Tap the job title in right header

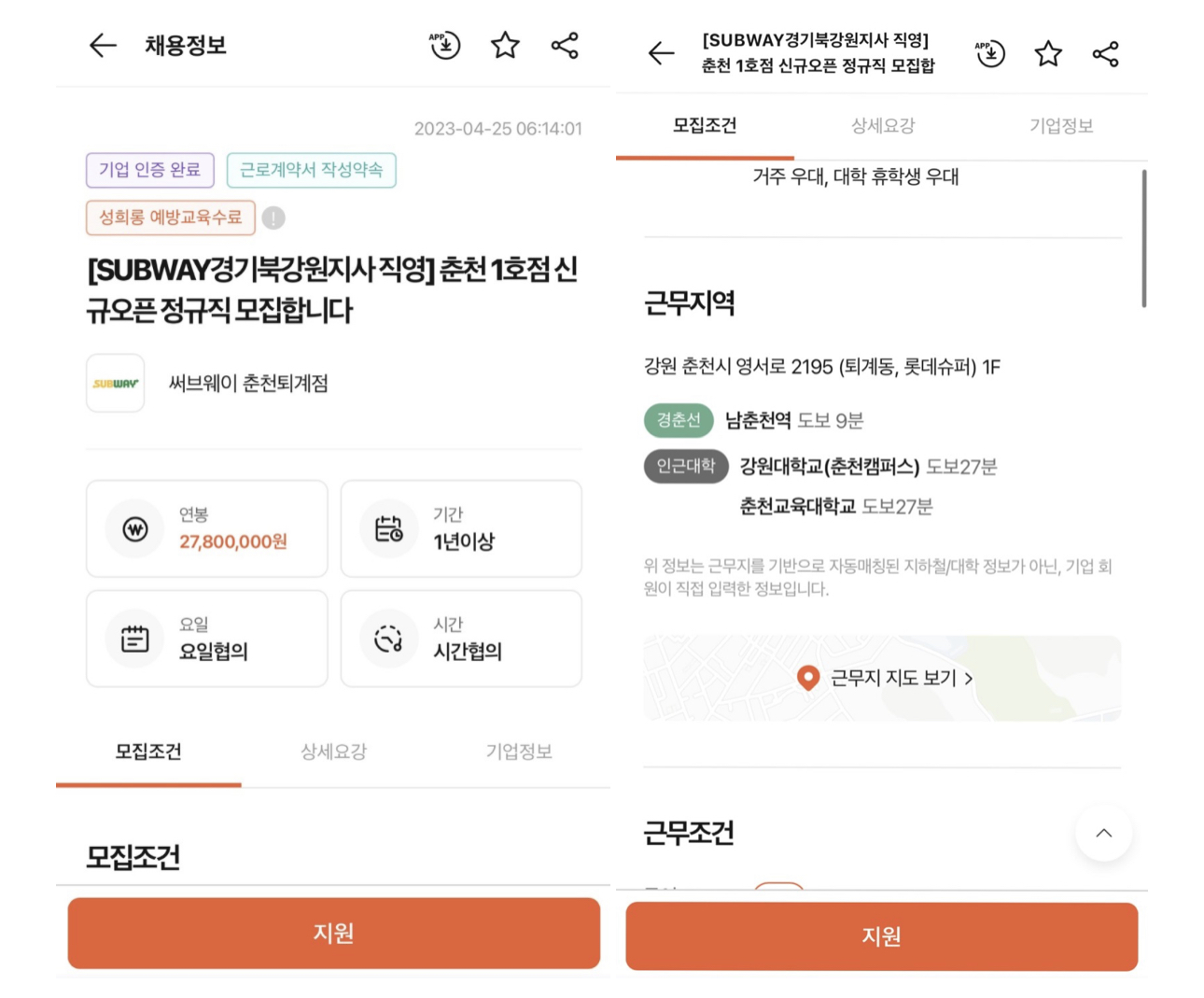(819, 53)
